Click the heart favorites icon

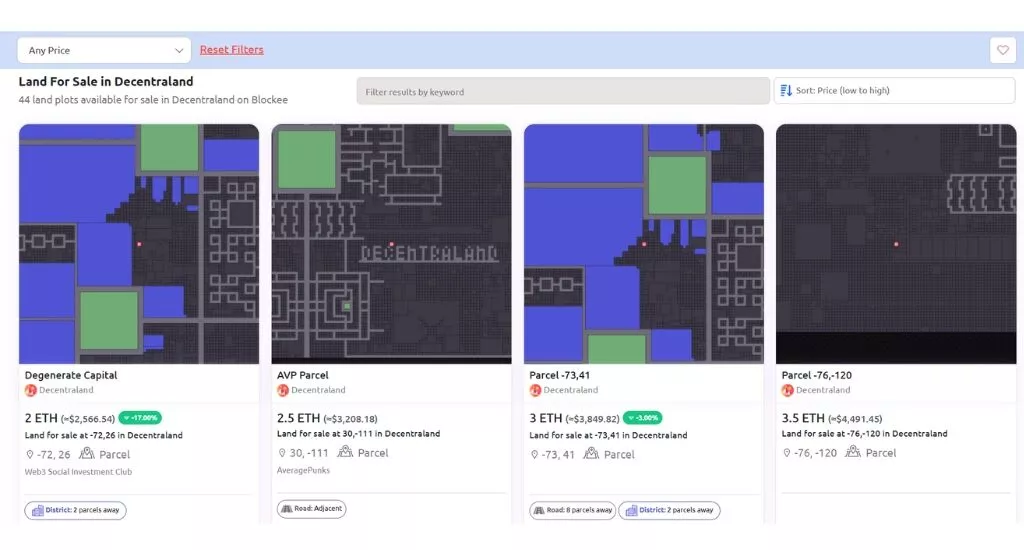1002,50
